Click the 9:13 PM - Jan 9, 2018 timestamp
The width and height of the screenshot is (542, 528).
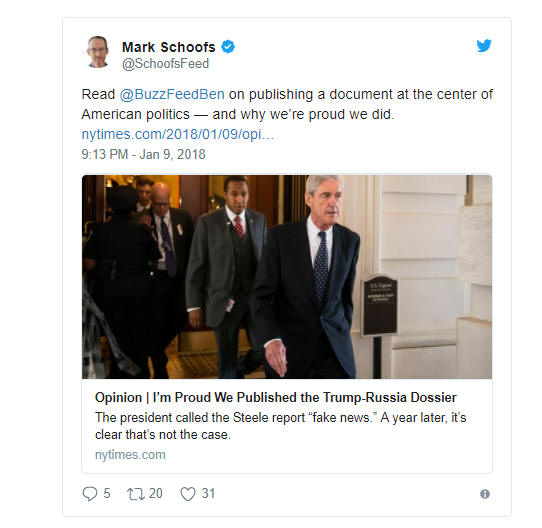tap(143, 154)
